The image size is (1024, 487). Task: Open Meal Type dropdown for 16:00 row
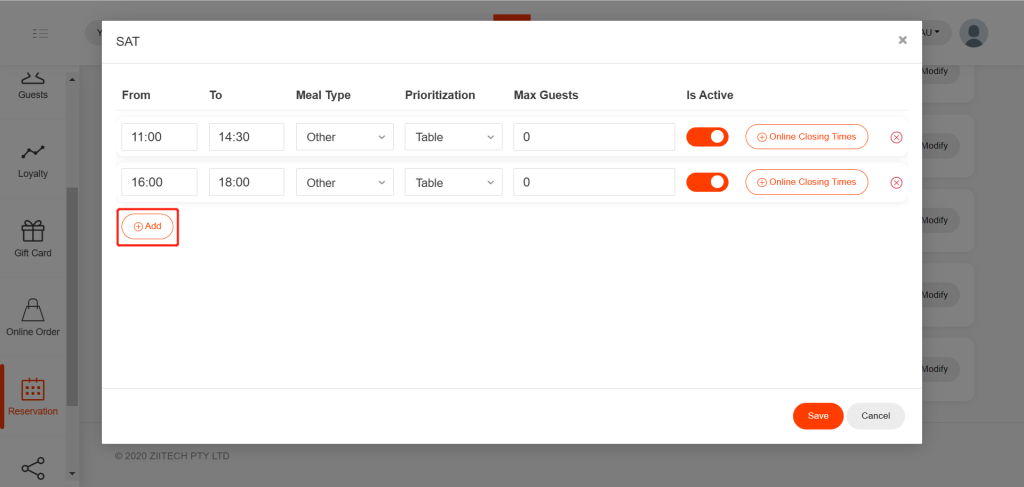coord(344,183)
